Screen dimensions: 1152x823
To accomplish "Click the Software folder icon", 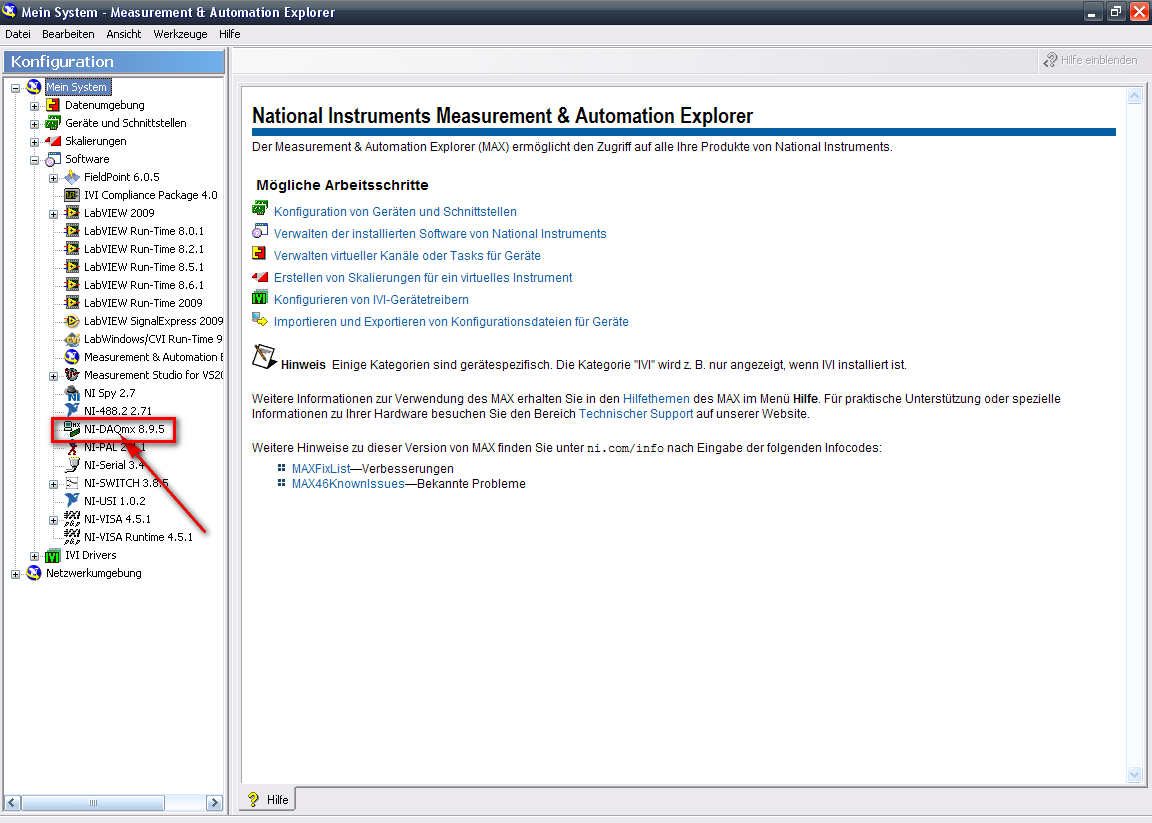I will pos(53,159).
